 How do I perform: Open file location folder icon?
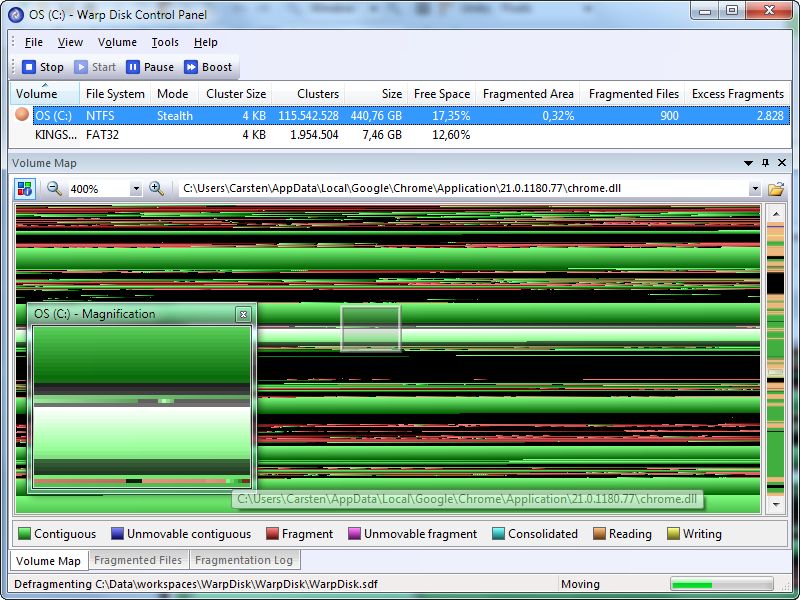tap(776, 189)
